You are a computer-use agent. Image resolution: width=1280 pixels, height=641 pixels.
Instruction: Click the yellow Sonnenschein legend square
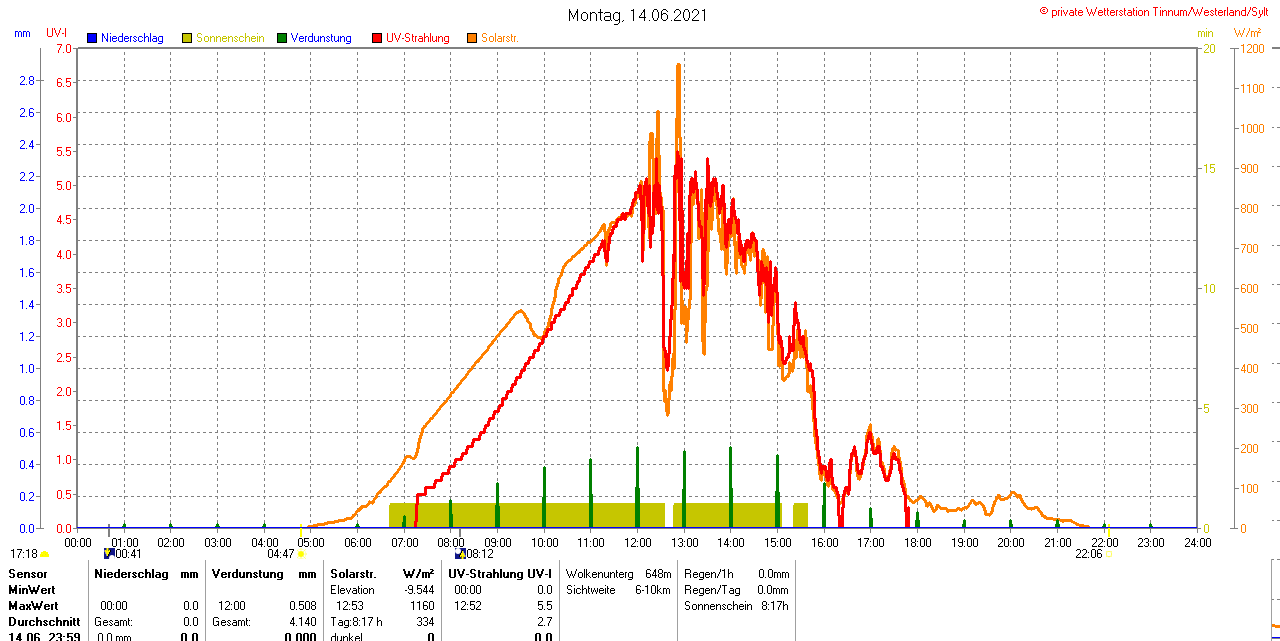coord(187,38)
